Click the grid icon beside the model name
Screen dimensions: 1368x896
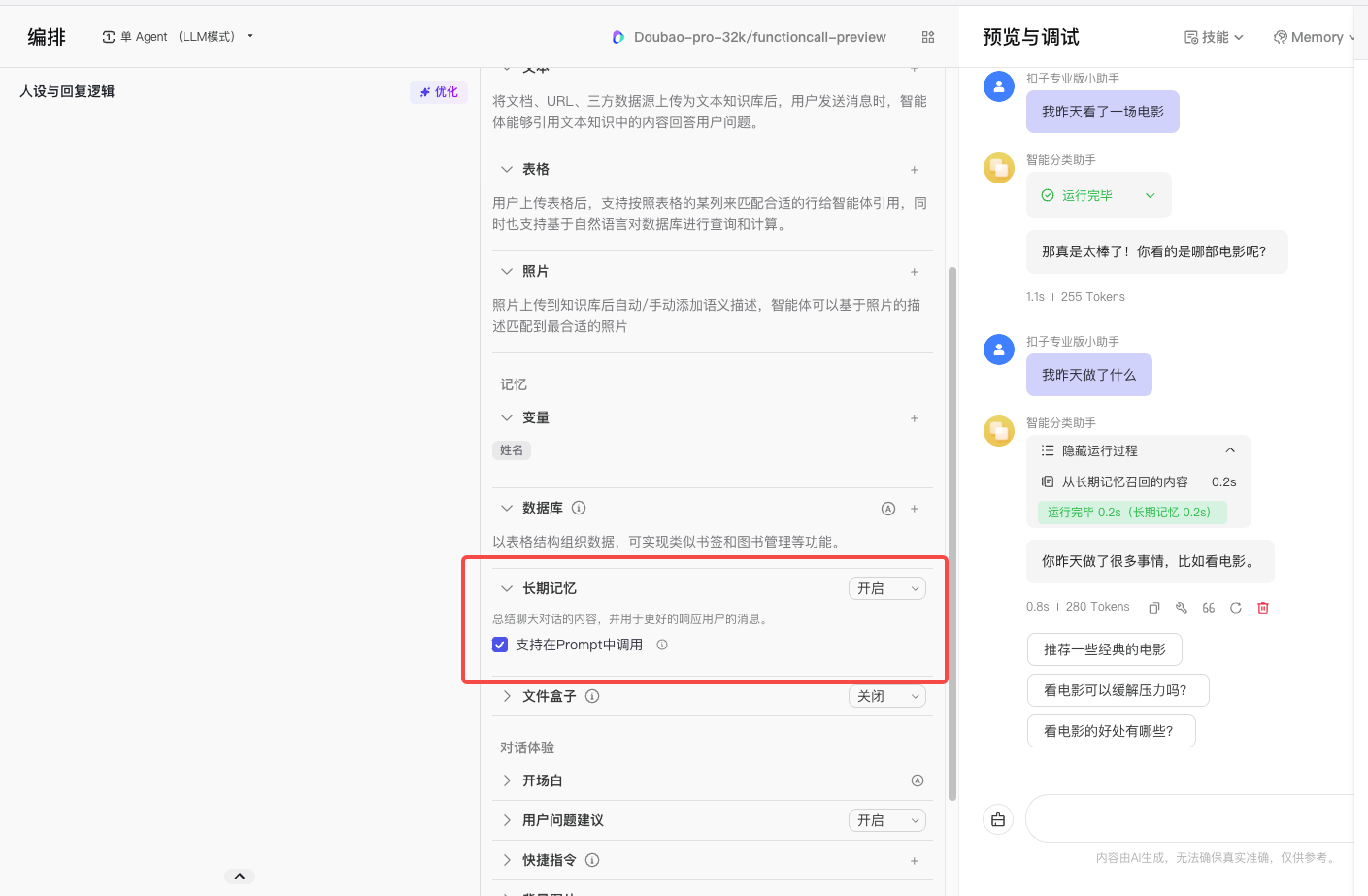click(928, 37)
